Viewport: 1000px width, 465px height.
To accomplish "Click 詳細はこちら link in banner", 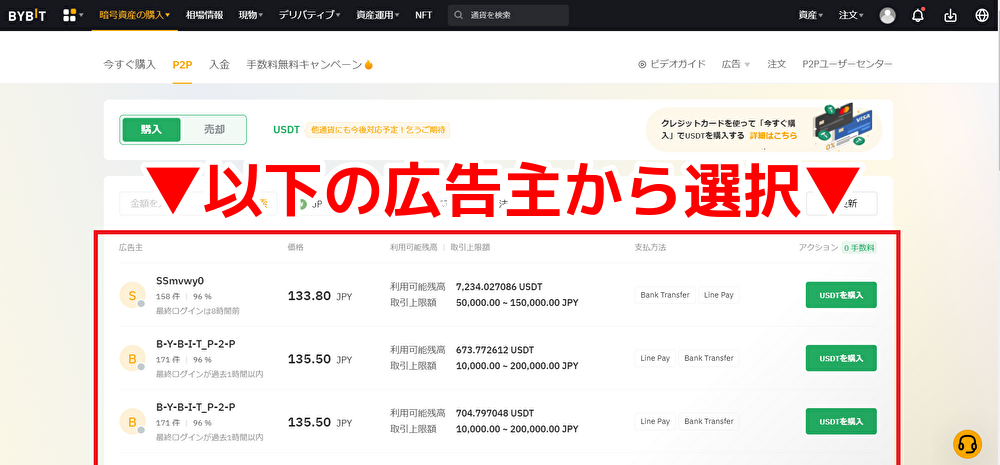I will [773, 135].
